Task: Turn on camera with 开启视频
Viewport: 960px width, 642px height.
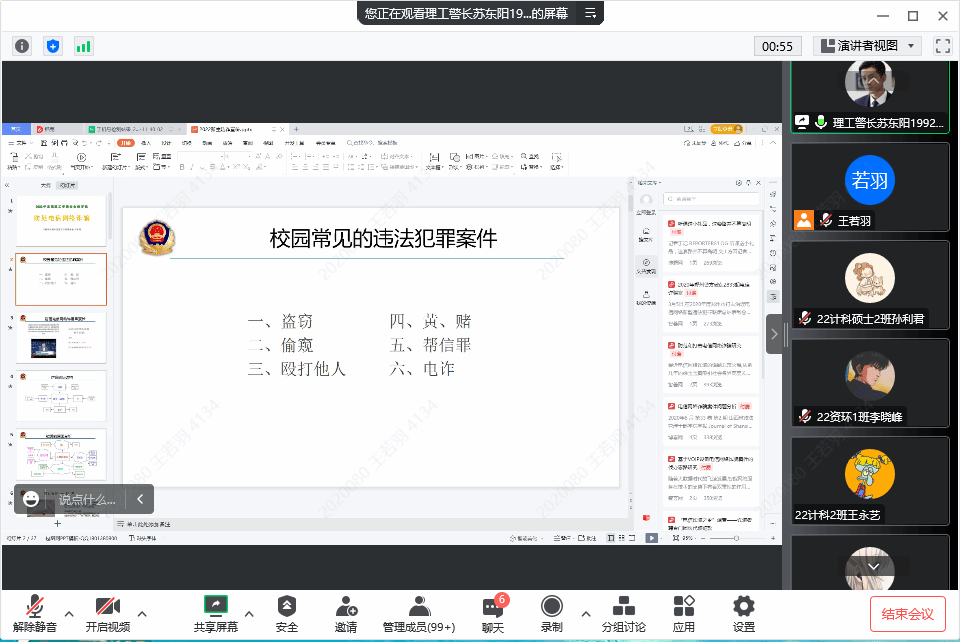Action: point(108,614)
